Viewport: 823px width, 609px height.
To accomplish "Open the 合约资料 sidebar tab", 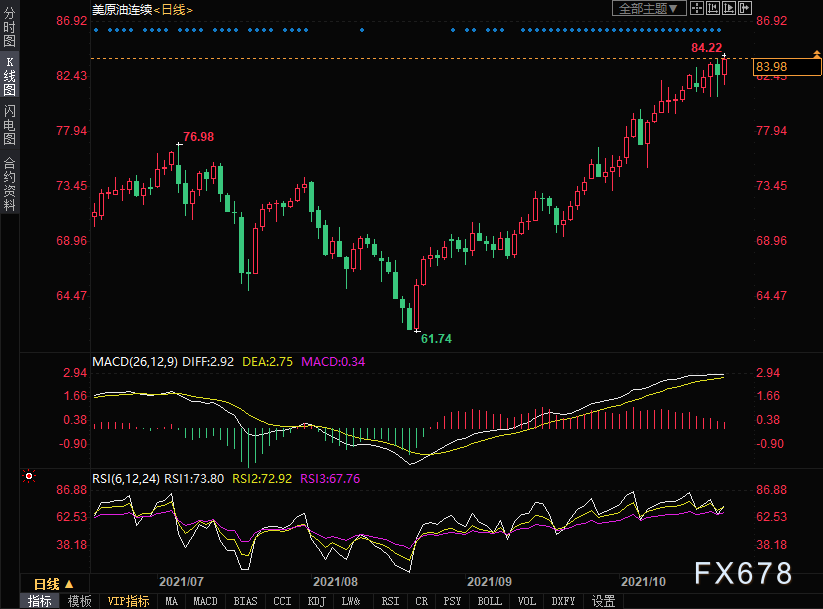I will click(9, 184).
